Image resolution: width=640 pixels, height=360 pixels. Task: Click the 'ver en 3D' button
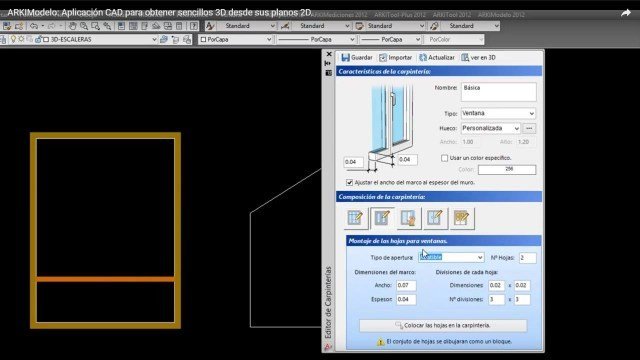pos(478,58)
